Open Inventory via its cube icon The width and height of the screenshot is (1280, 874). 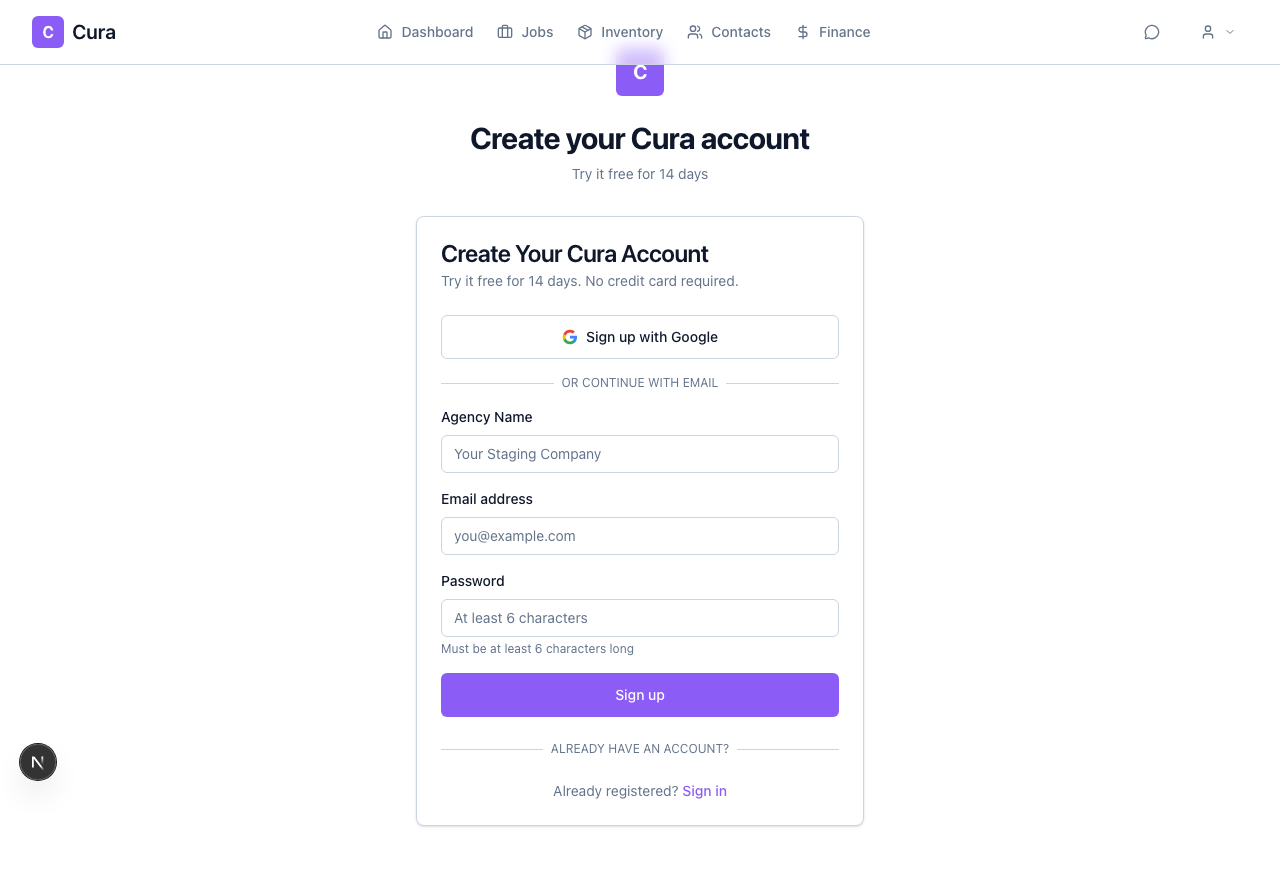(583, 31)
